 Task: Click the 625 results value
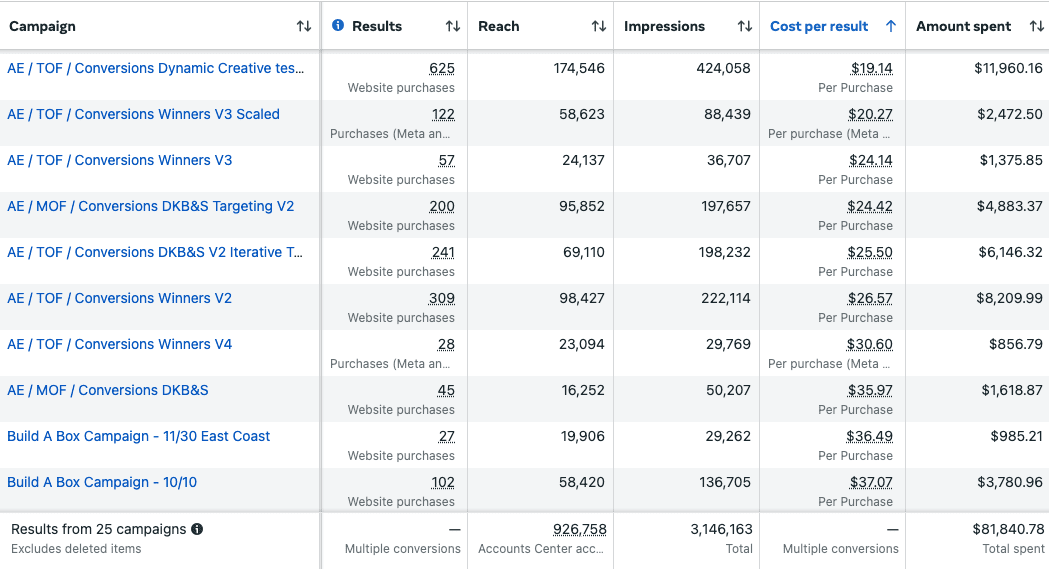coord(442,68)
